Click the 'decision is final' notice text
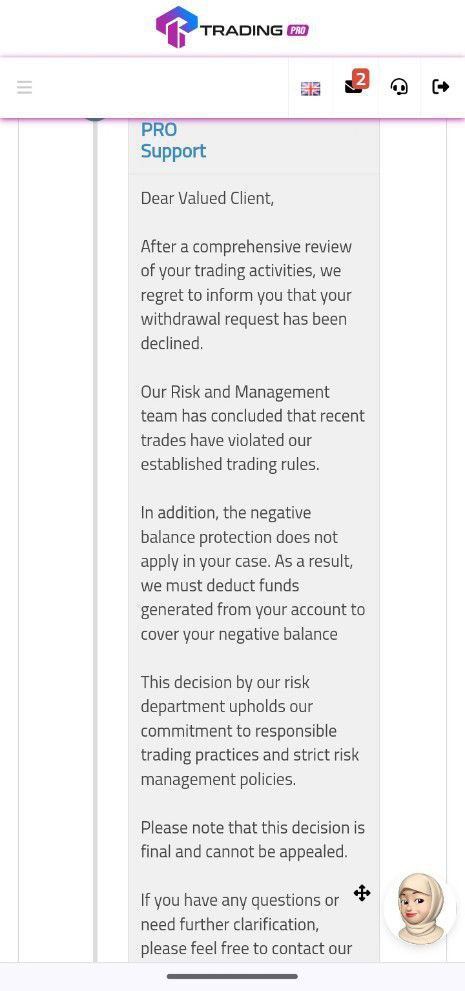 (253, 839)
